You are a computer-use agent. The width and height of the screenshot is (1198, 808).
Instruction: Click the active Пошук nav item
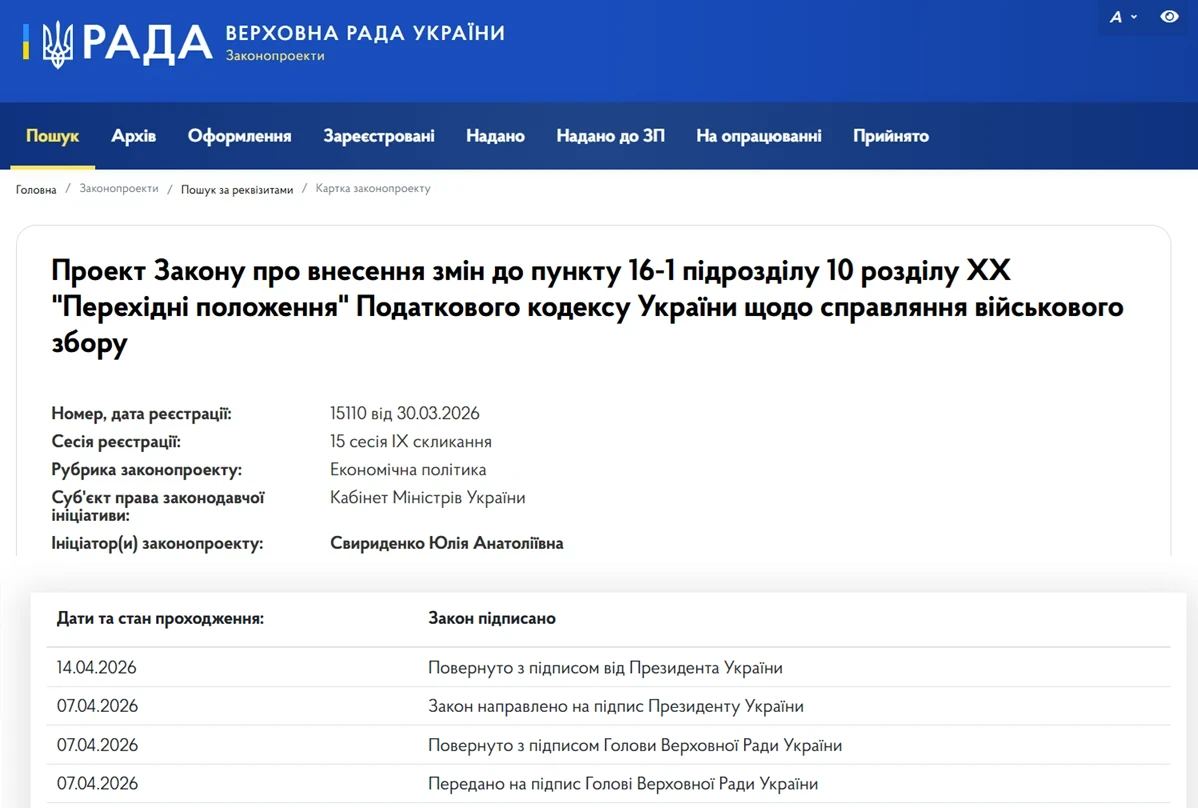[x=52, y=136]
